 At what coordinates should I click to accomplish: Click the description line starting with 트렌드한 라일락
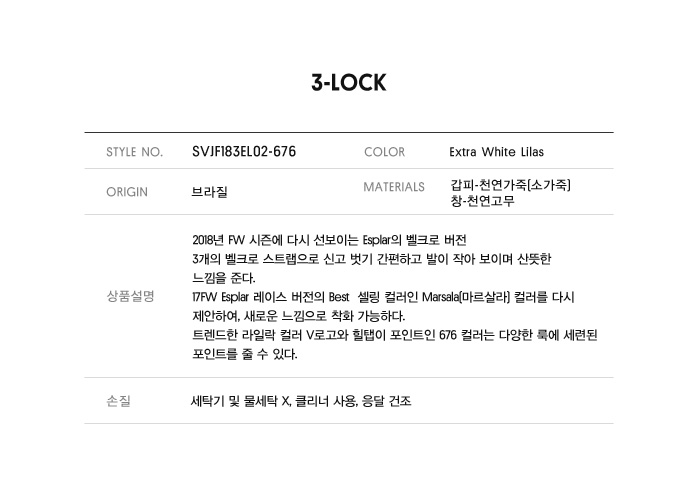click(x=394, y=335)
